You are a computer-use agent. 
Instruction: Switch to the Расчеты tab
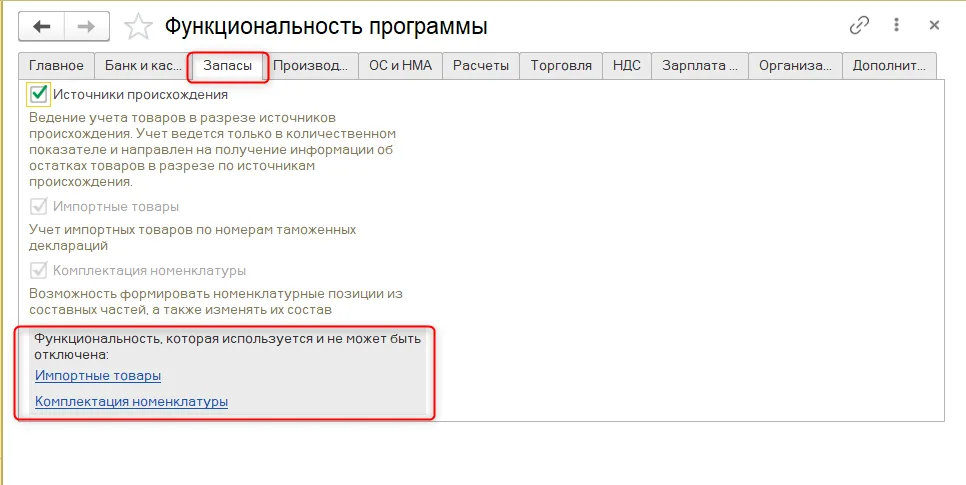[x=481, y=66]
